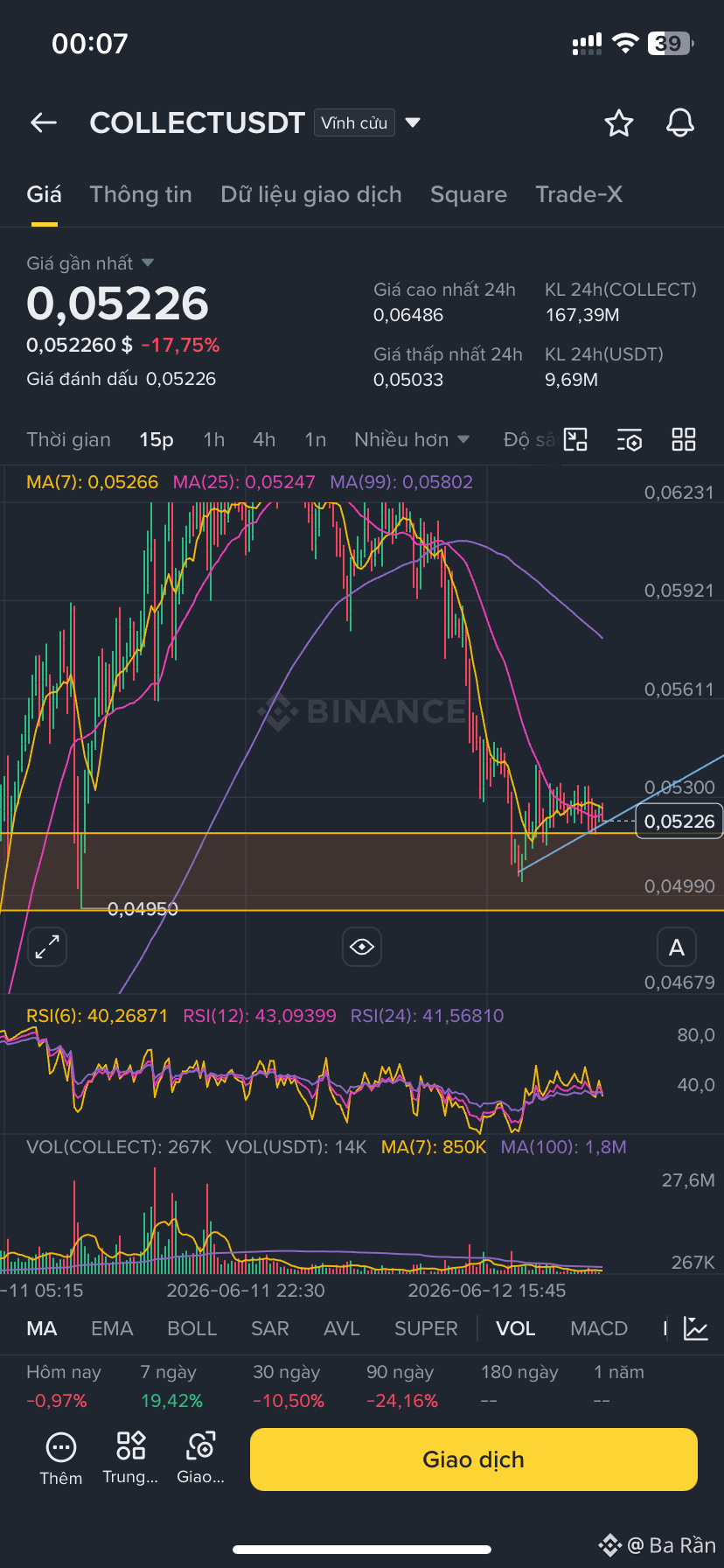The height and width of the screenshot is (1568, 724).
Task: Tap the 0,04950 low price marker
Action: (x=143, y=909)
